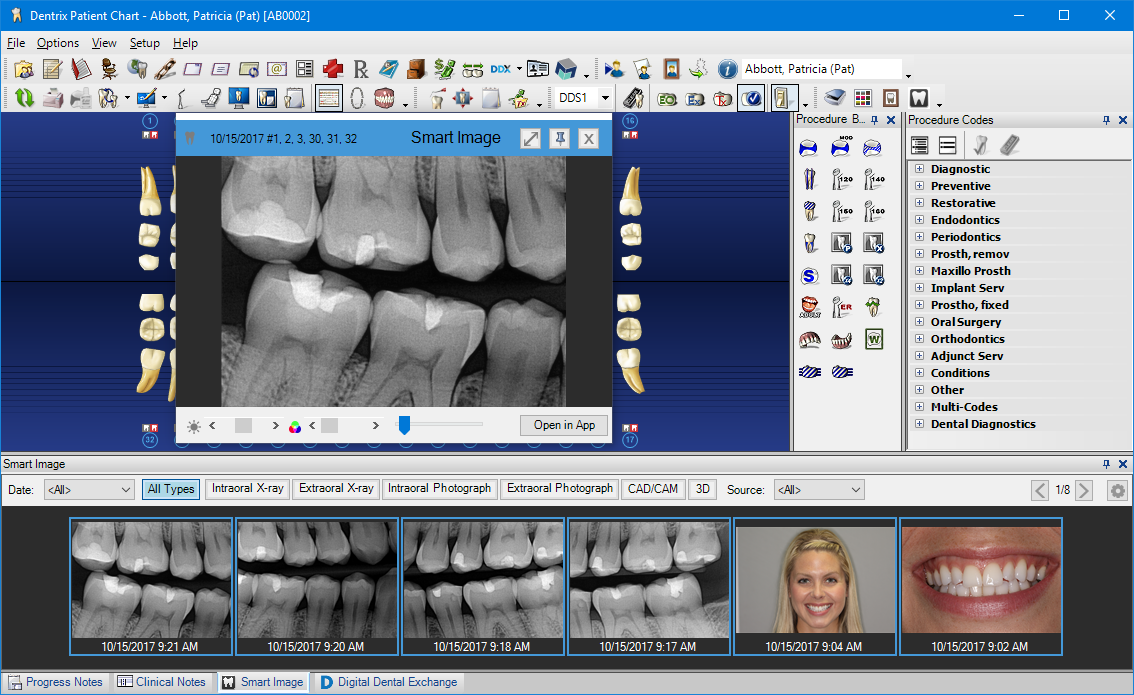Image resolution: width=1134 pixels, height=695 pixels.
Task: Decrease contrast with left arrow near color wheel
Action: 312,425
